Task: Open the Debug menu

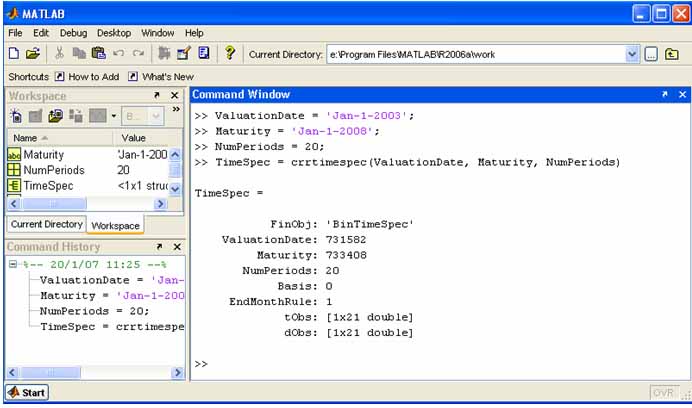Action: tap(73, 33)
